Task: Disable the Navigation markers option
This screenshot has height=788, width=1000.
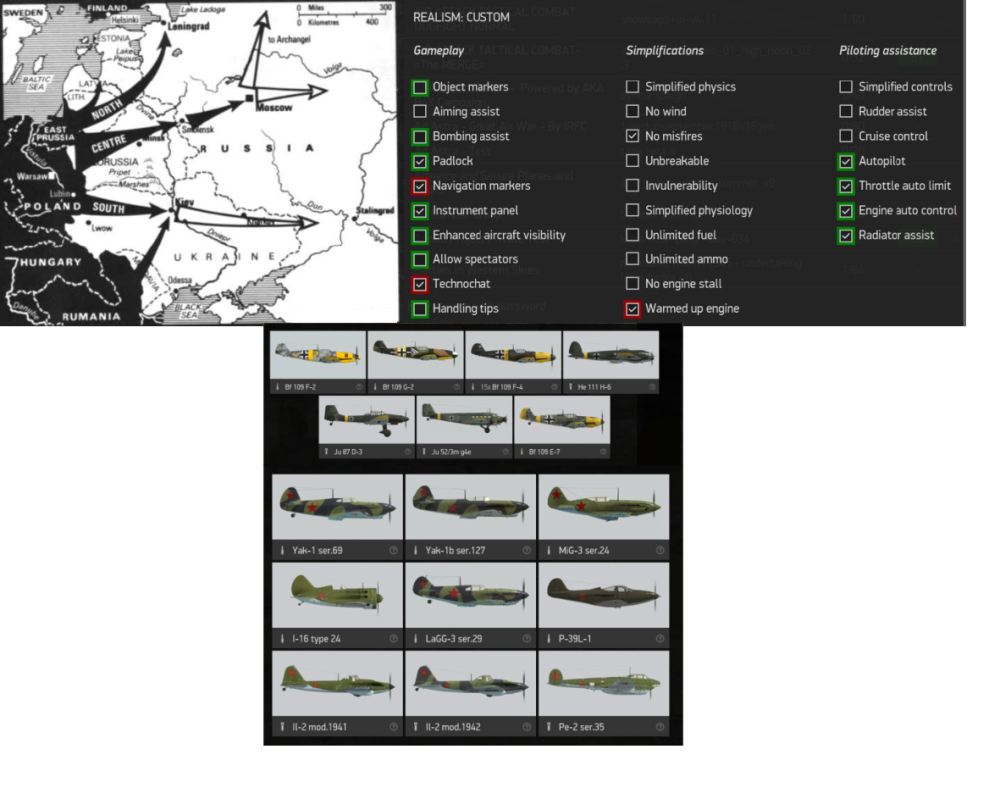Action: 420,186
